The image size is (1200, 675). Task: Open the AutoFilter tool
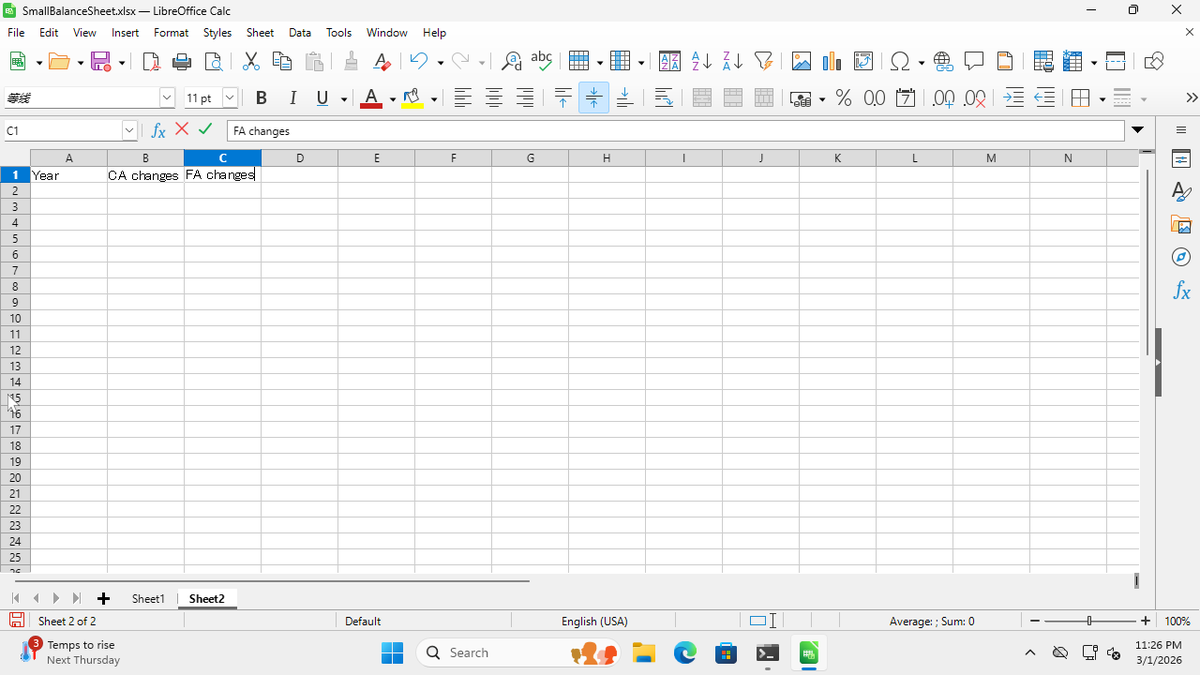pyautogui.click(x=763, y=61)
